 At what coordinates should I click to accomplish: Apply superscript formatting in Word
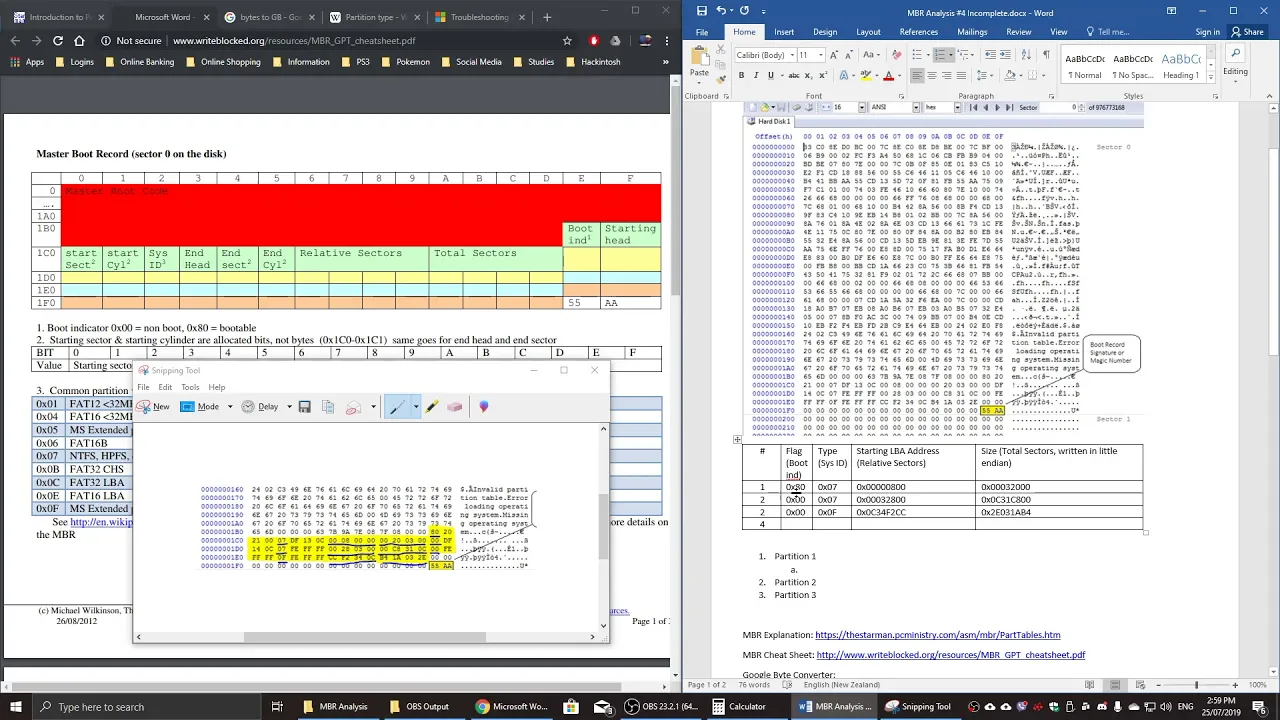[x=823, y=76]
